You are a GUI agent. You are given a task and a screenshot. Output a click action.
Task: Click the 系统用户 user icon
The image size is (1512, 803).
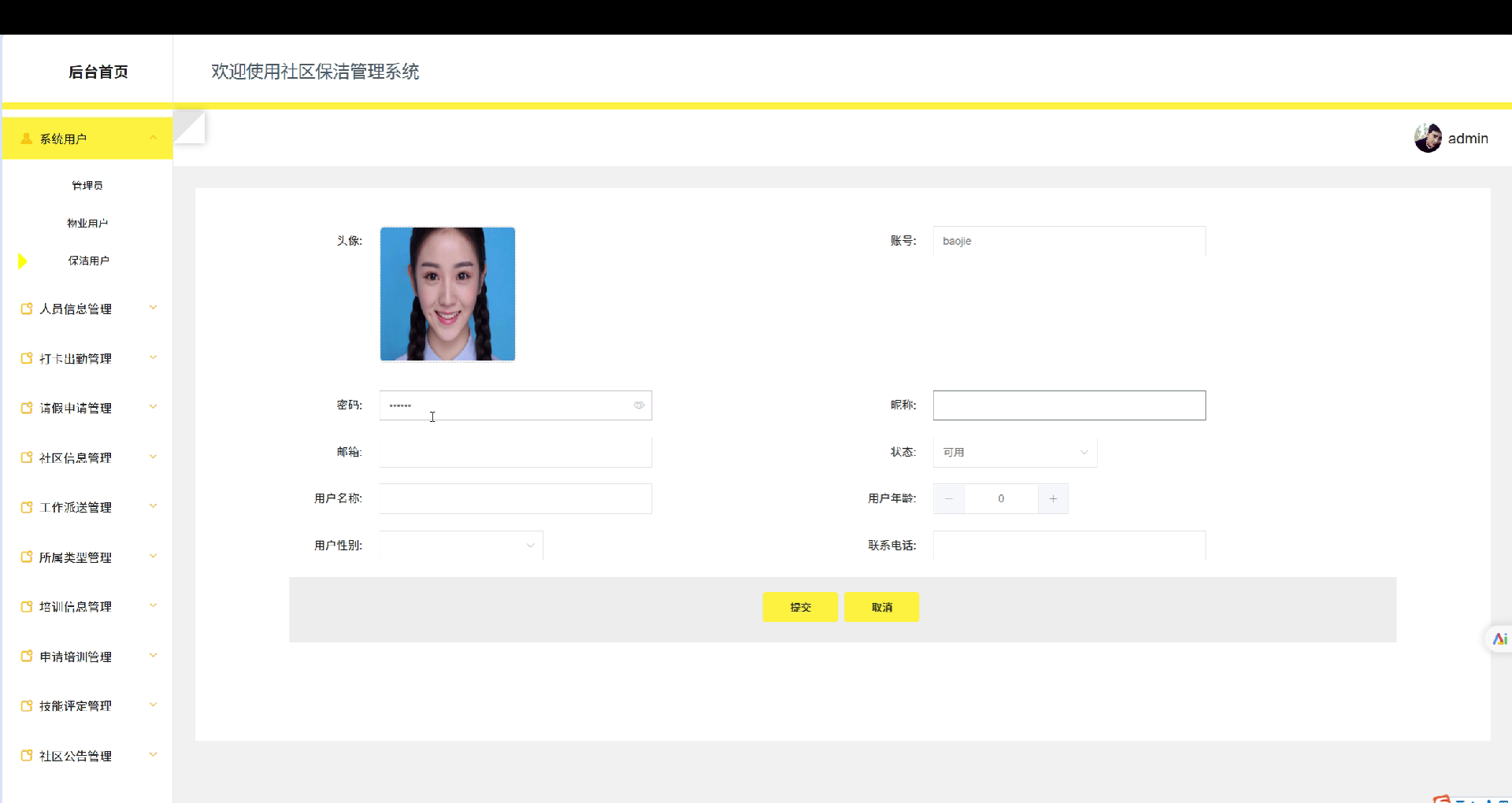[x=27, y=139]
